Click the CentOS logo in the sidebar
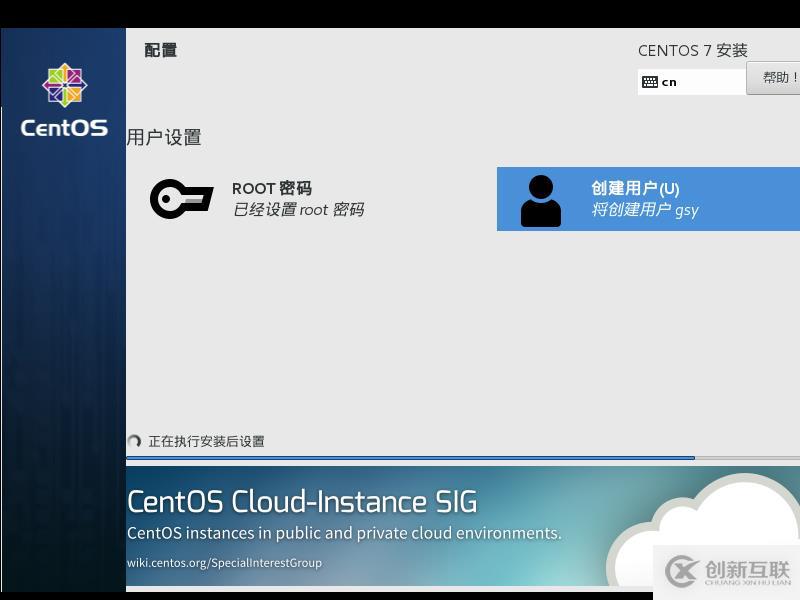 tap(63, 88)
